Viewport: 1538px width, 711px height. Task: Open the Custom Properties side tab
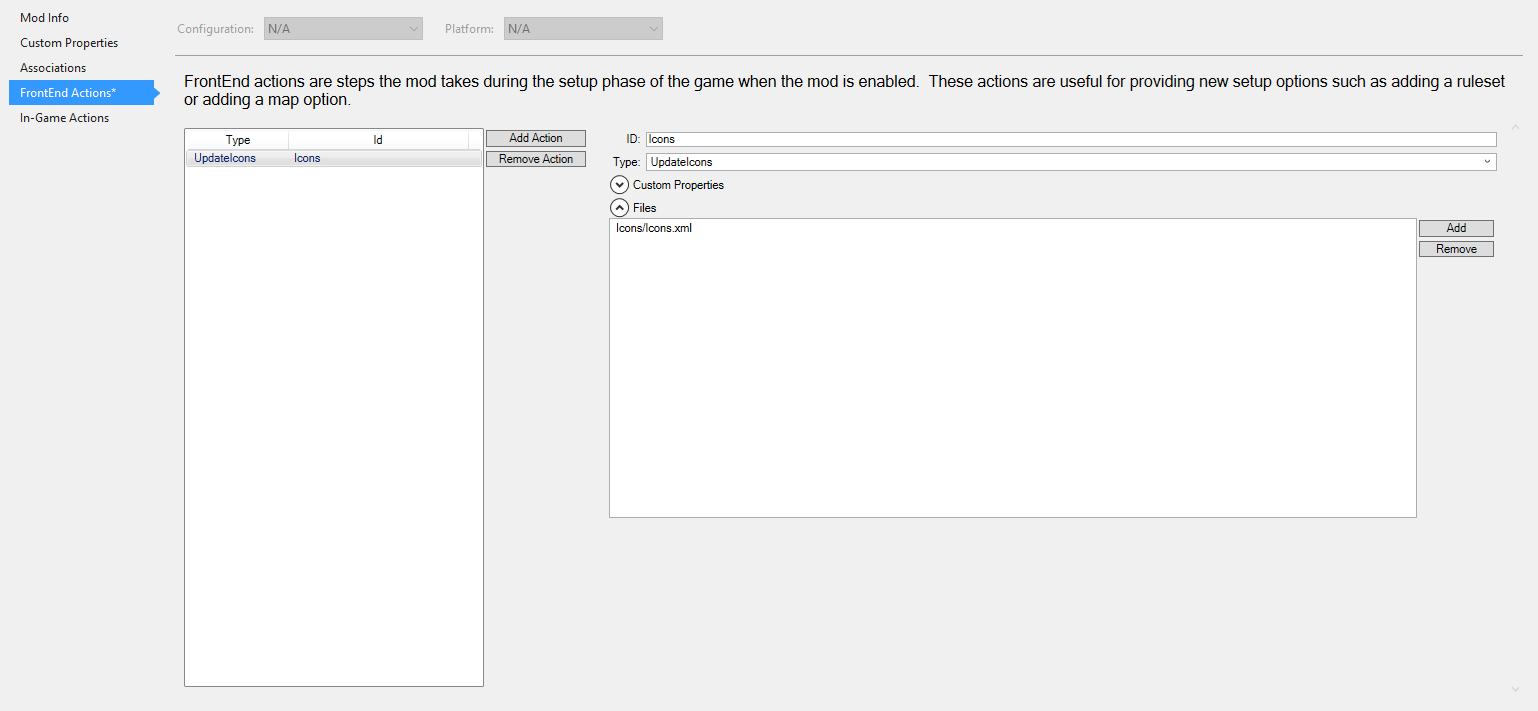coord(69,43)
